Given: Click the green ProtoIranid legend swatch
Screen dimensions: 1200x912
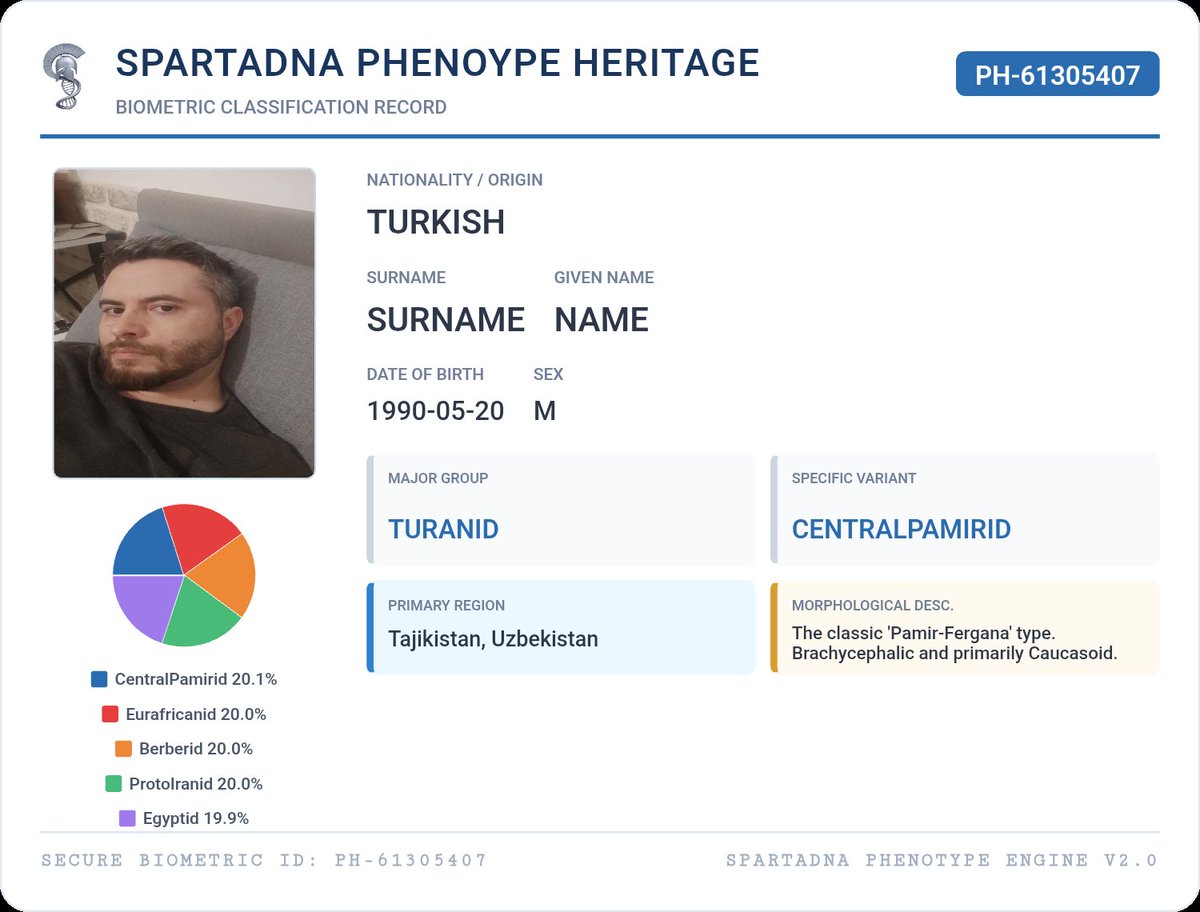Looking at the screenshot, I should click(113, 784).
